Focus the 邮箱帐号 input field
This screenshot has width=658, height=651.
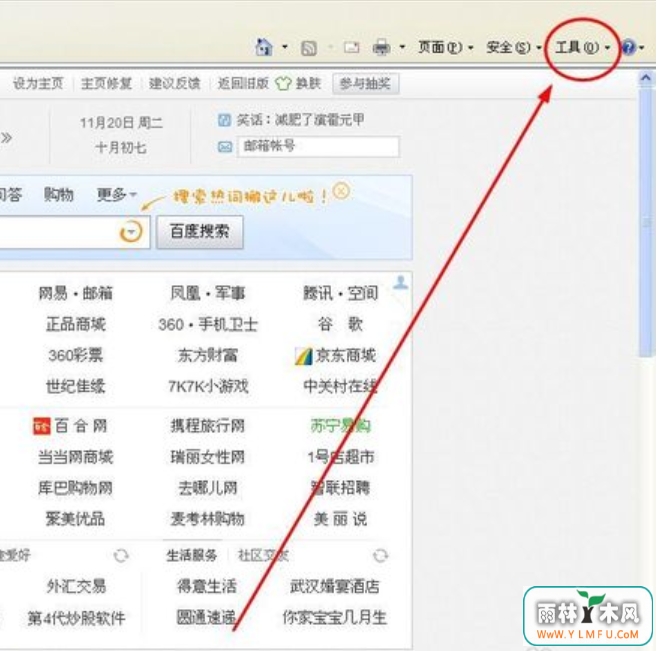319,146
